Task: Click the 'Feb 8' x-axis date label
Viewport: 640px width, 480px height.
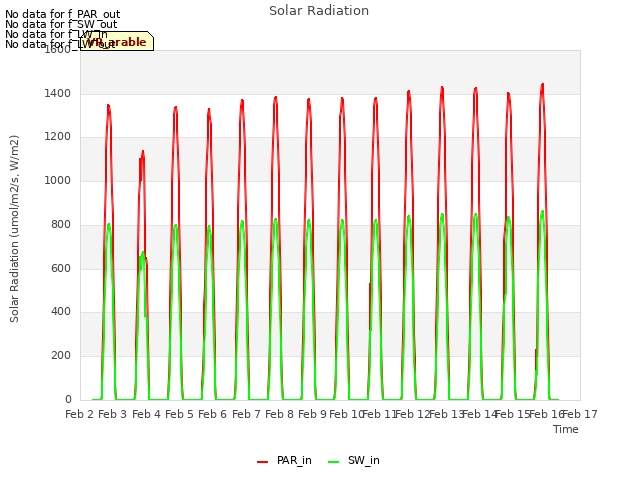Action: point(280,414)
